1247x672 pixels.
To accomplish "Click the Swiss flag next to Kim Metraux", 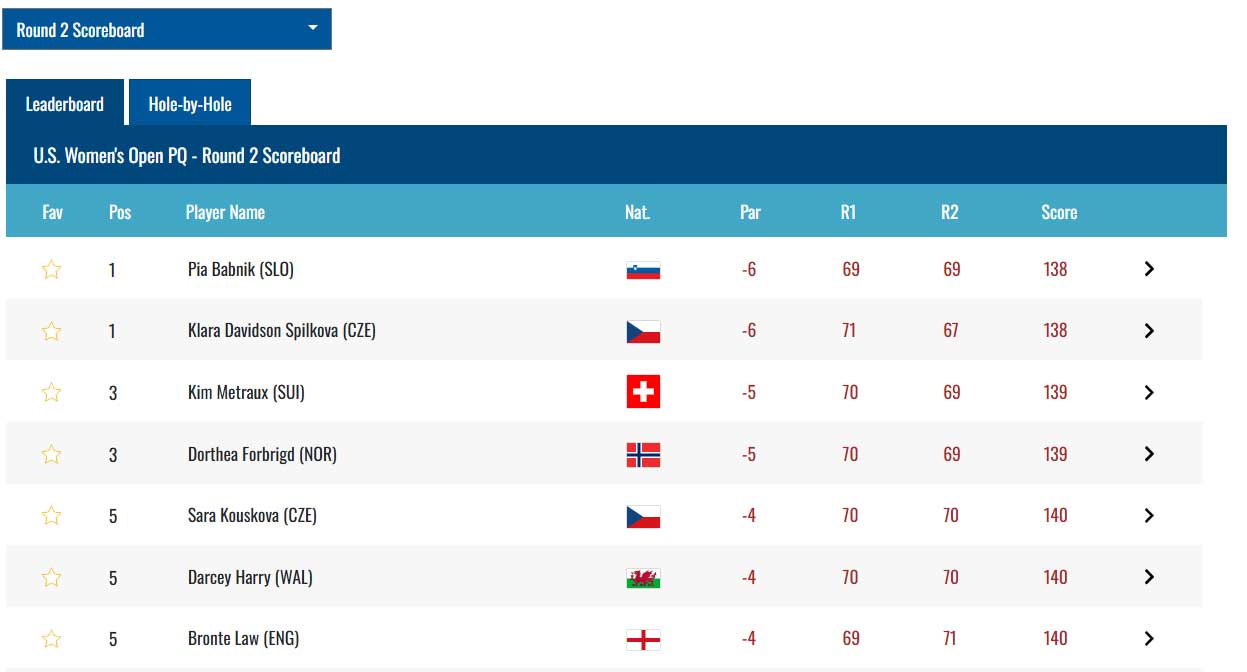I will click(x=643, y=393).
